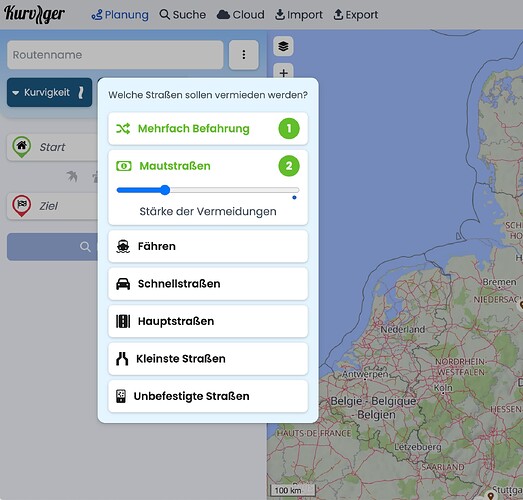
Task: Open the map layers icon
Action: (x=283, y=46)
